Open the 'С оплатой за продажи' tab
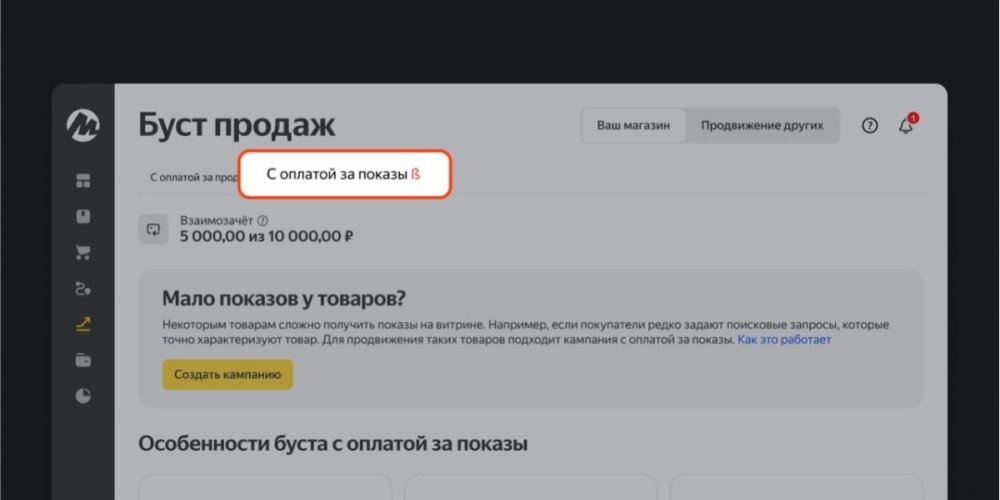 [193, 177]
